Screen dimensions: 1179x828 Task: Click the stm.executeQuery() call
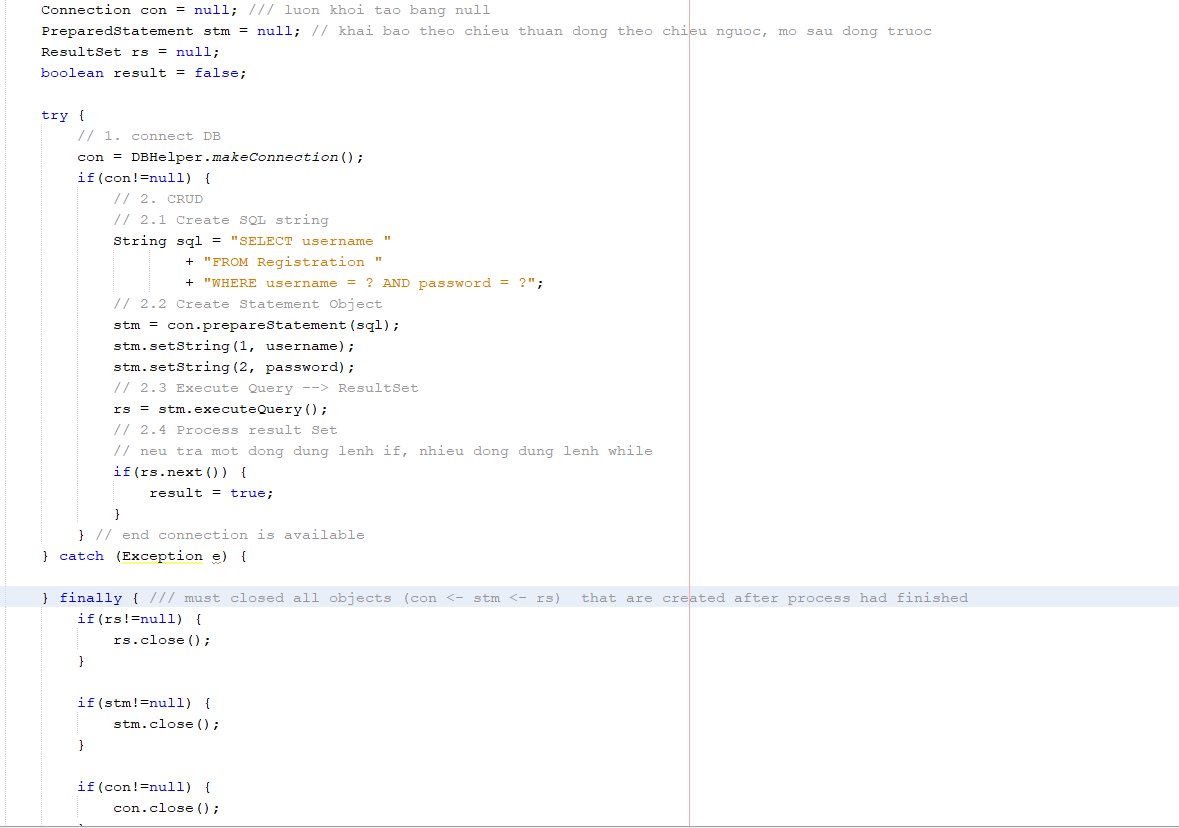[x=242, y=409]
